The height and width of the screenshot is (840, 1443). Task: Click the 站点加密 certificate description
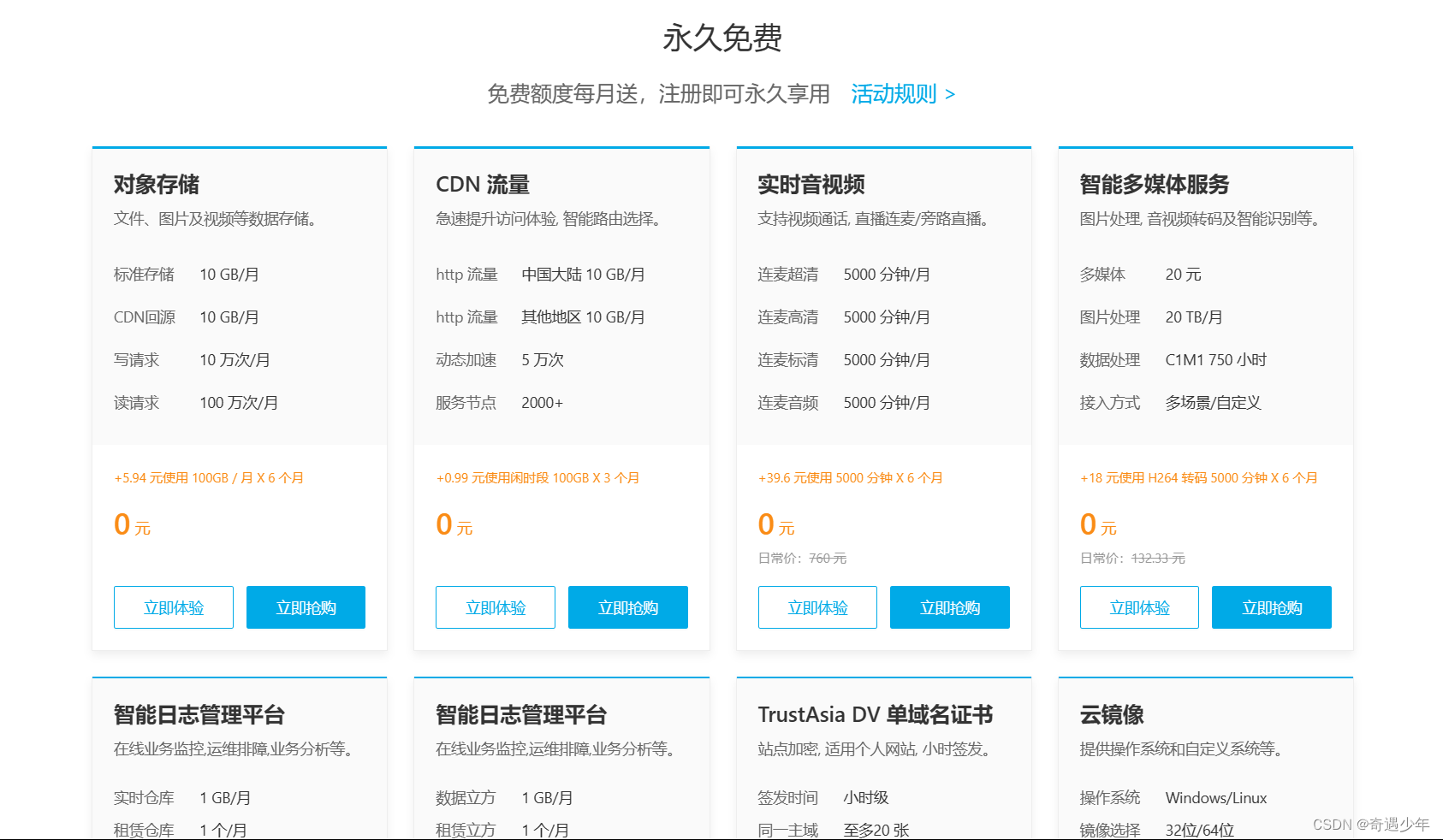click(876, 749)
